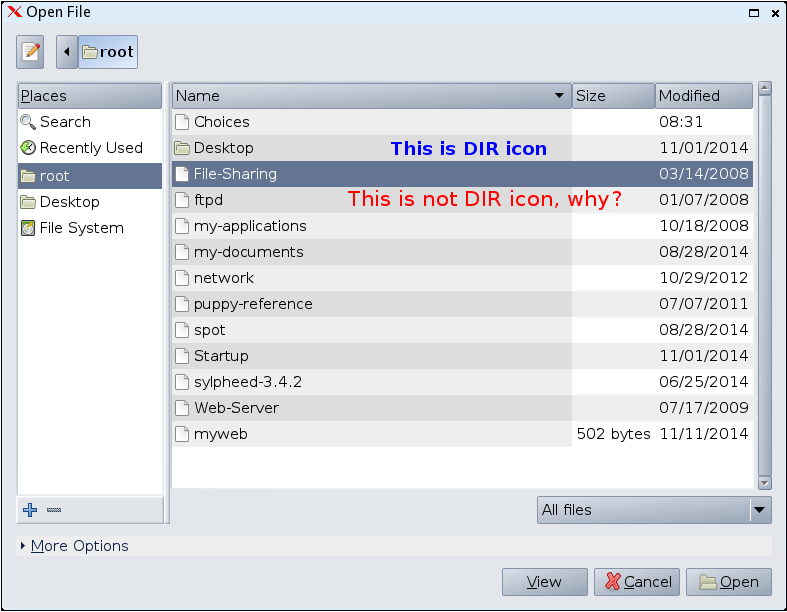787x612 pixels.
Task: Click the scrollbar up arrow
Action: point(764,88)
